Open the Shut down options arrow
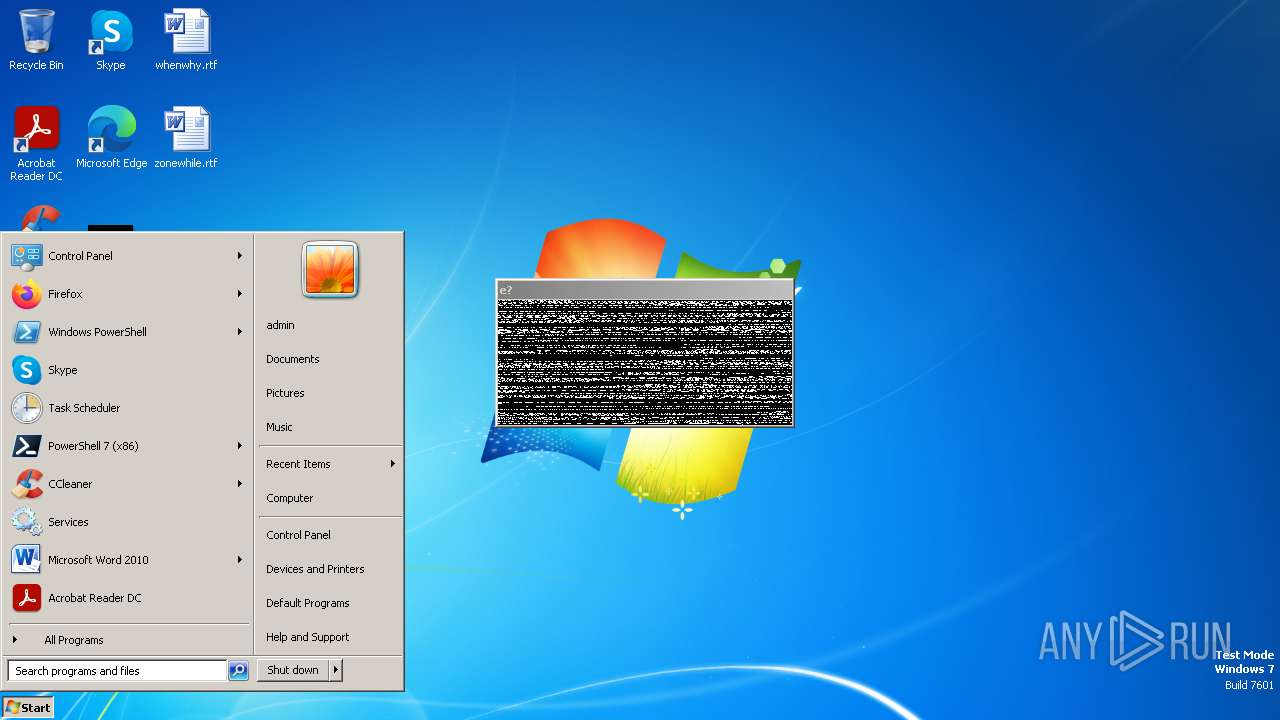 pos(336,670)
